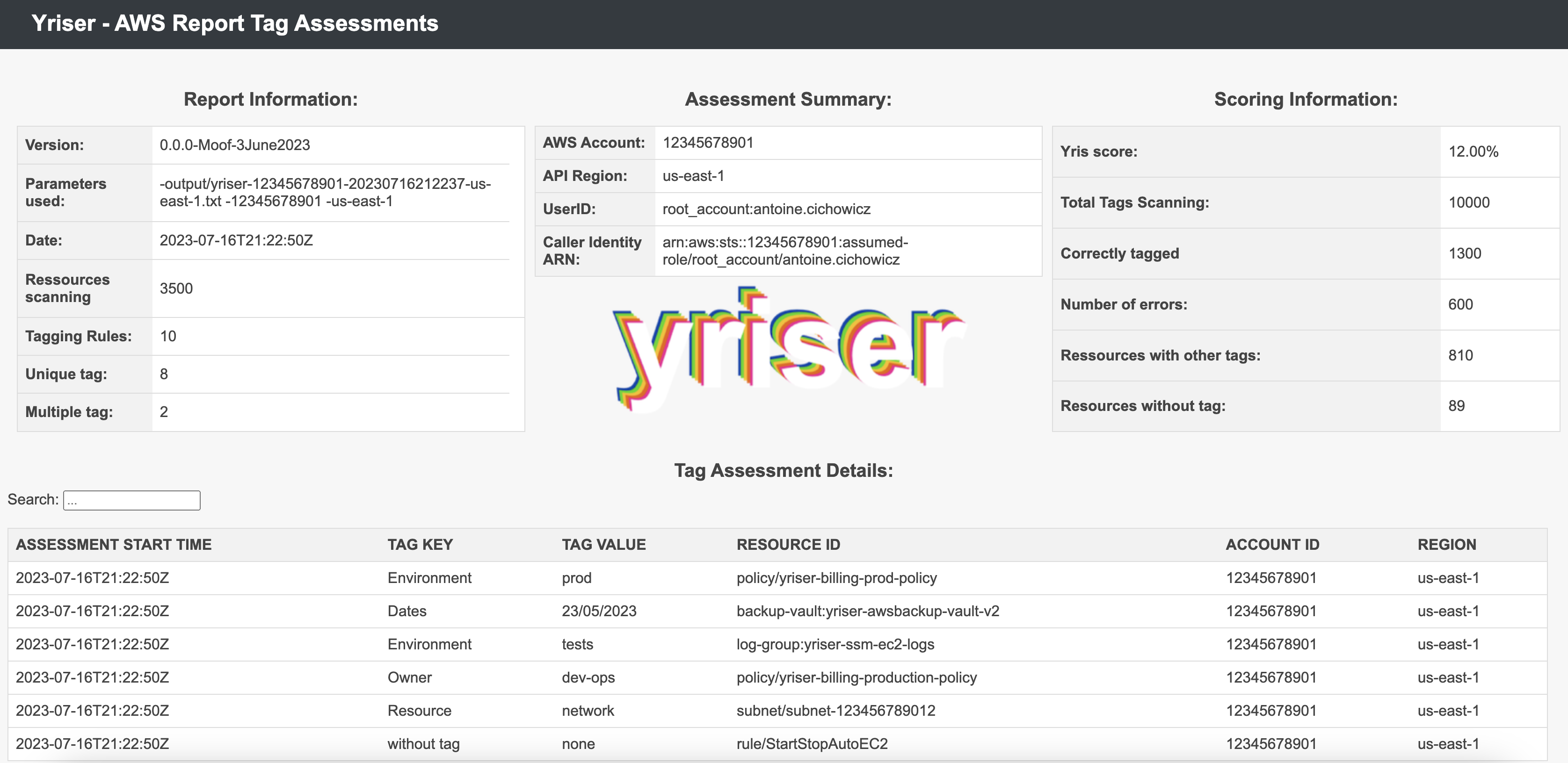
Task: Click the page title Yriser - AWS Report Tag Assessments
Action: tap(235, 23)
